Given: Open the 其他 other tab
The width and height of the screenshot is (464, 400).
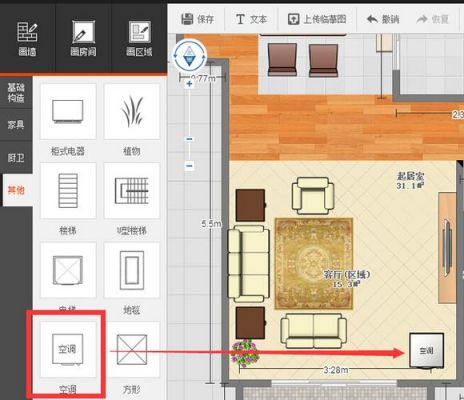Looking at the screenshot, I should (17, 190).
